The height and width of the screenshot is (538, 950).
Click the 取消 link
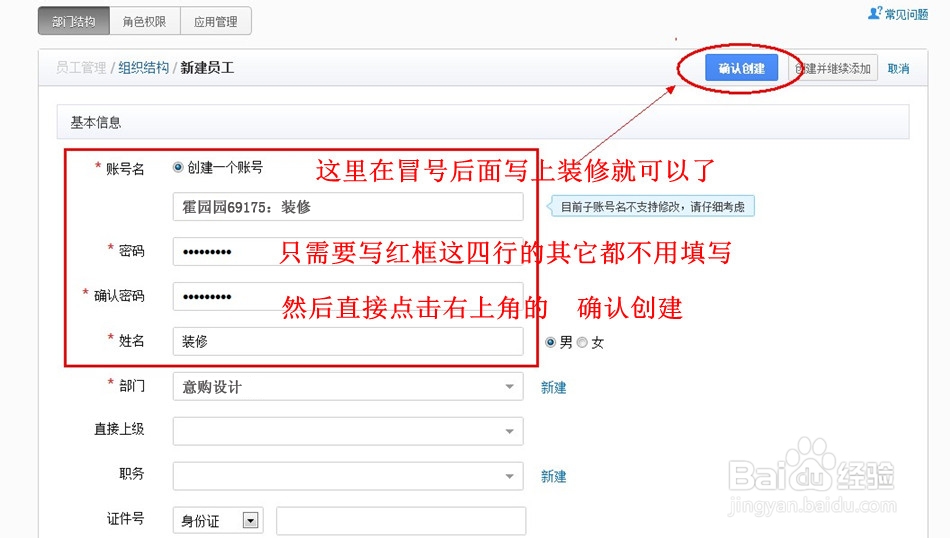tap(899, 68)
